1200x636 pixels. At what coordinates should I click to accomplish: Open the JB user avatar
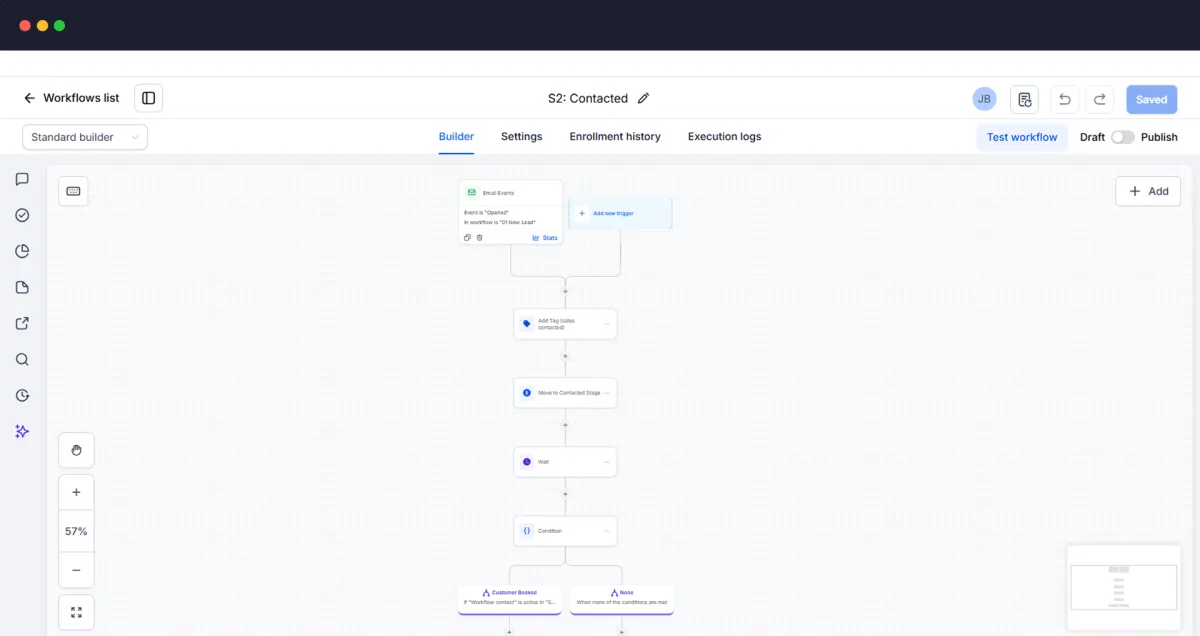(x=984, y=99)
